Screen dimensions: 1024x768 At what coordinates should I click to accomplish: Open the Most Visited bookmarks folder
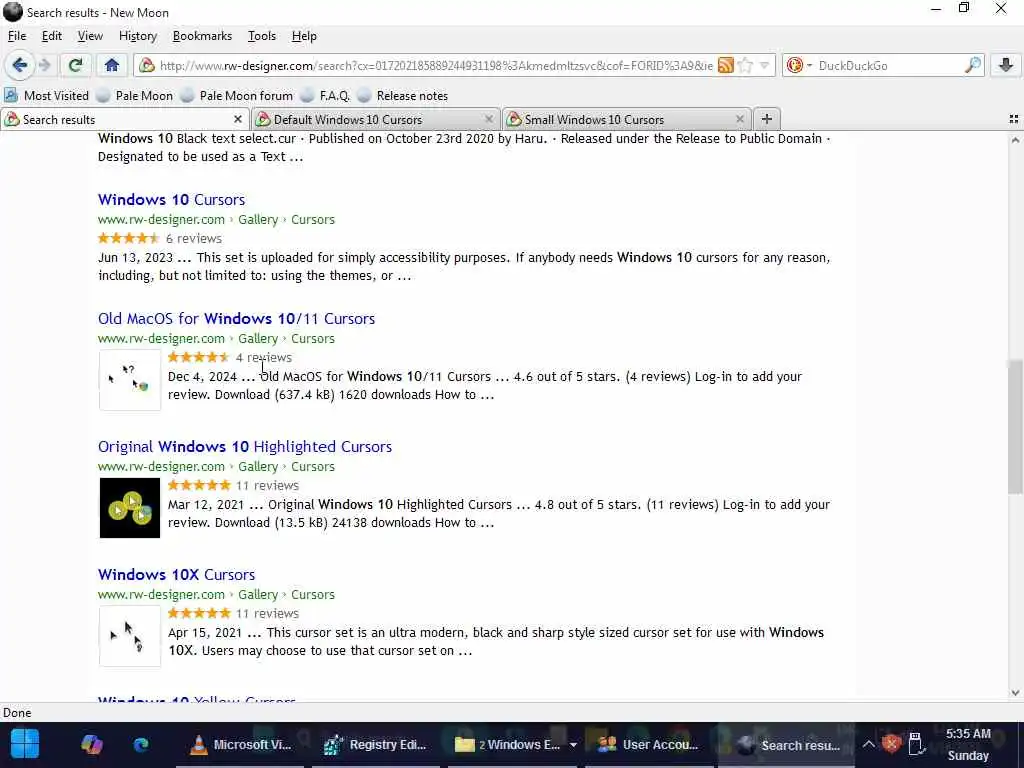coord(46,95)
